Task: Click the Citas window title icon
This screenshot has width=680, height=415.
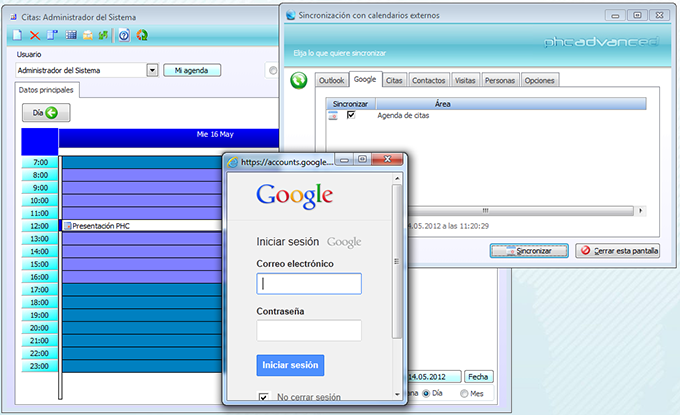Action: click(x=13, y=17)
